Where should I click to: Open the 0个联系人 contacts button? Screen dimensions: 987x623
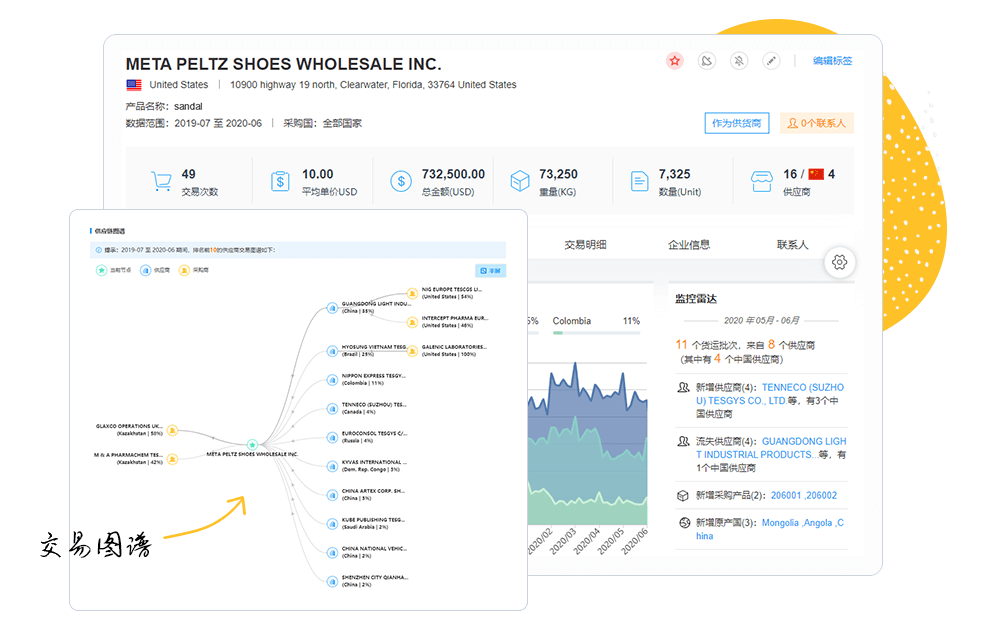816,123
